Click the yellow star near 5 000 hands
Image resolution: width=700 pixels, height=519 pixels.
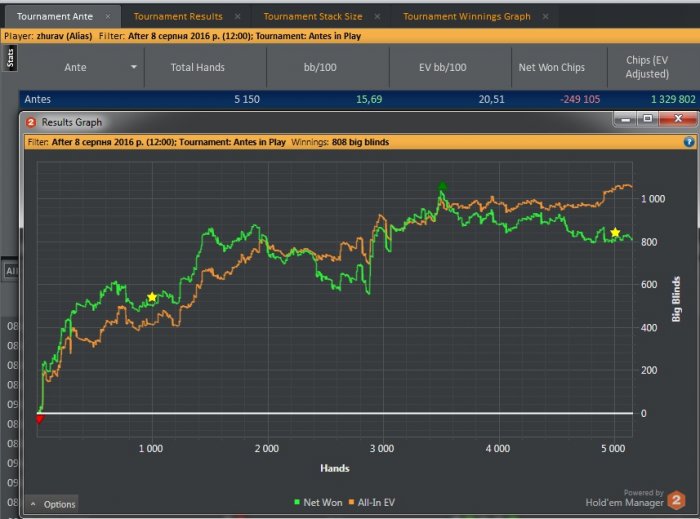(616, 233)
